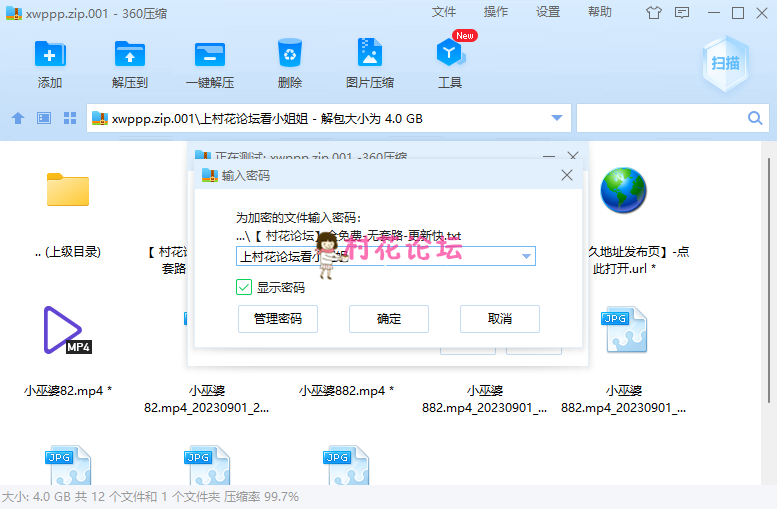Click the 添加 (Add) toolbar icon

tap(50, 54)
